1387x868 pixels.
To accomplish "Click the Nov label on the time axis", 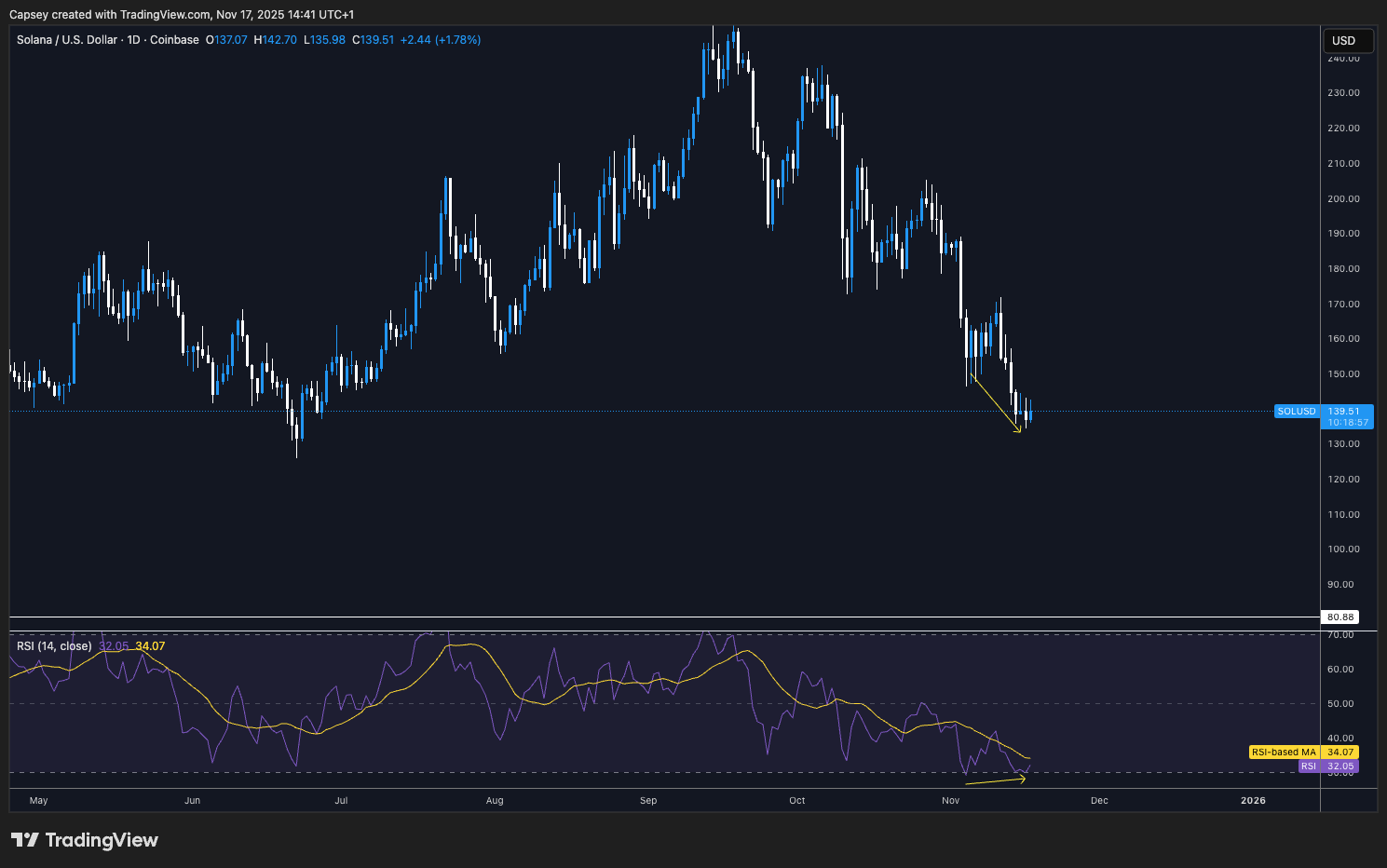I will pyautogui.click(x=950, y=800).
